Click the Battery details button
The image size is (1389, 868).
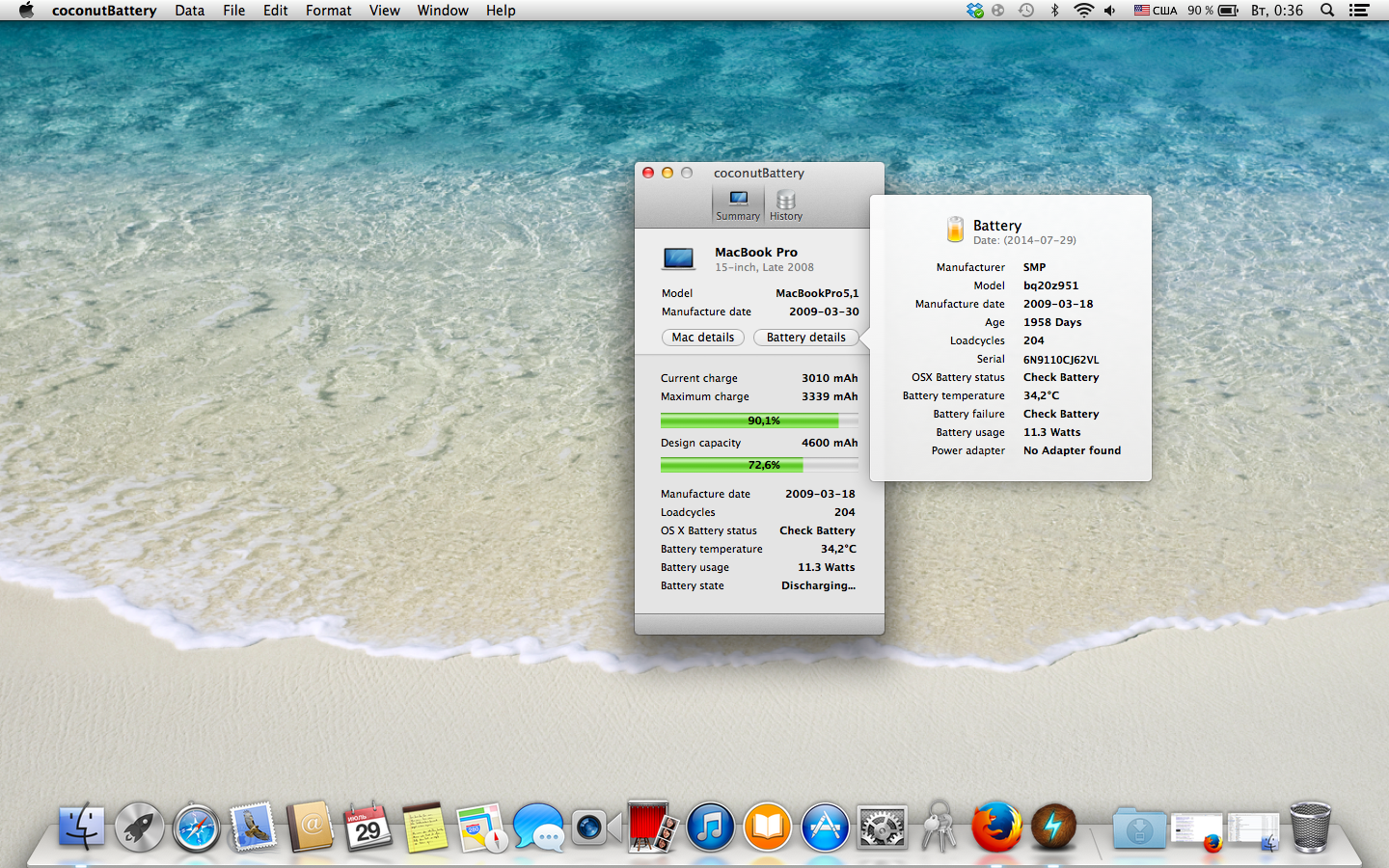point(806,338)
